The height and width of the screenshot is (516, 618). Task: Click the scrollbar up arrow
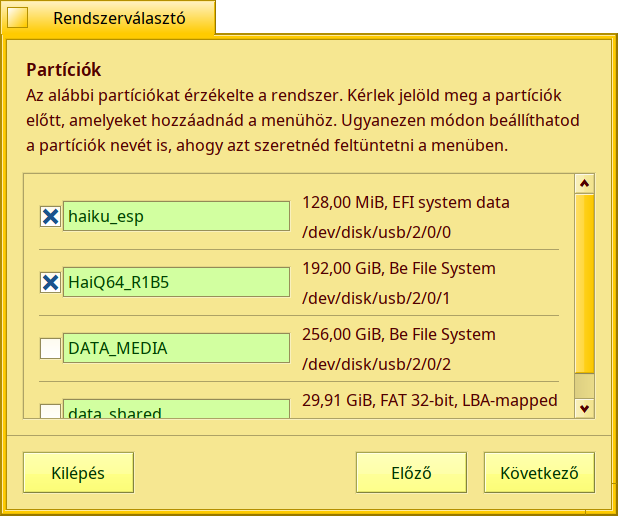584,183
